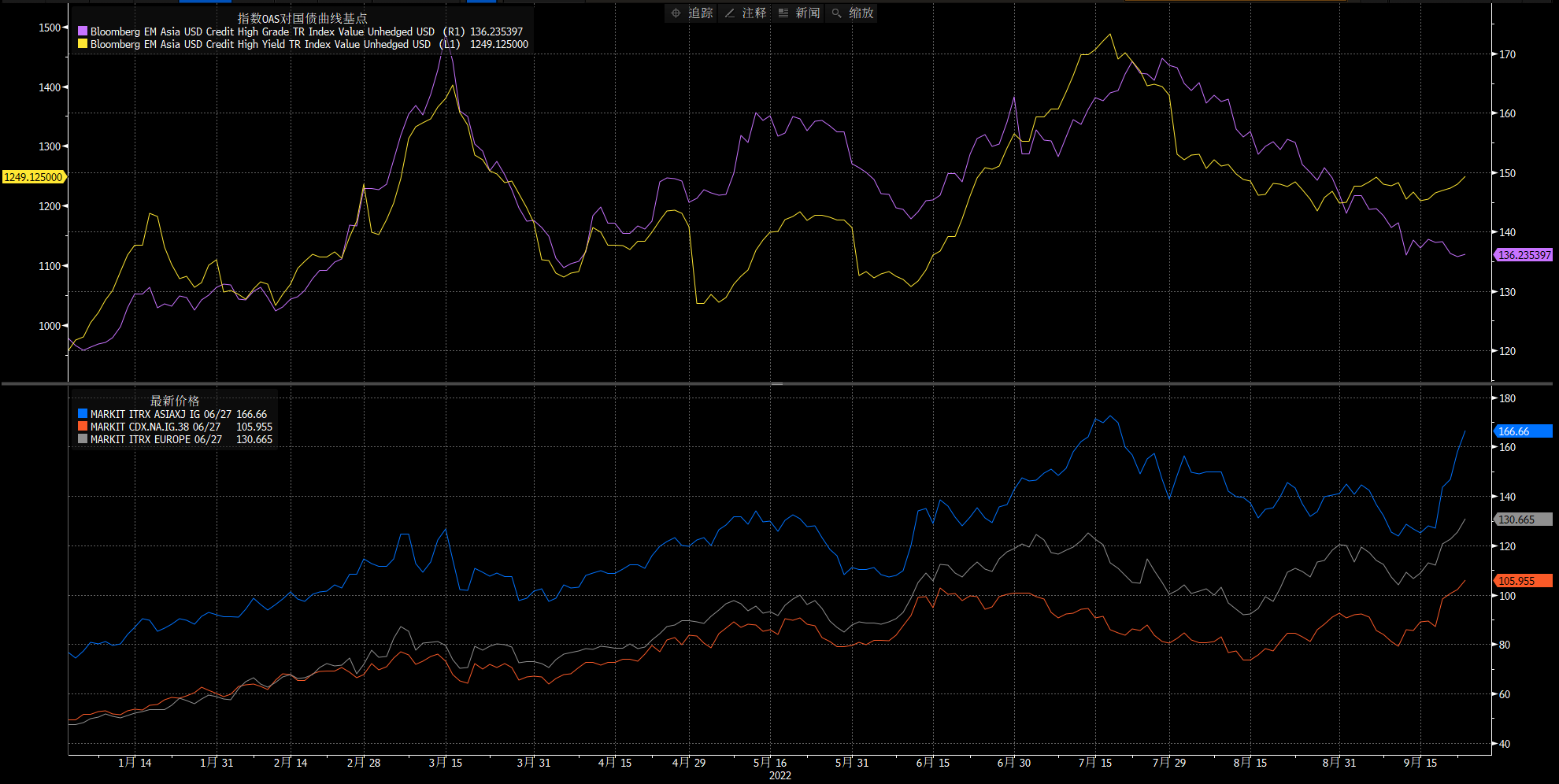
Task: Click the yellow 1249.125000 left axis tag
Action: (x=33, y=177)
